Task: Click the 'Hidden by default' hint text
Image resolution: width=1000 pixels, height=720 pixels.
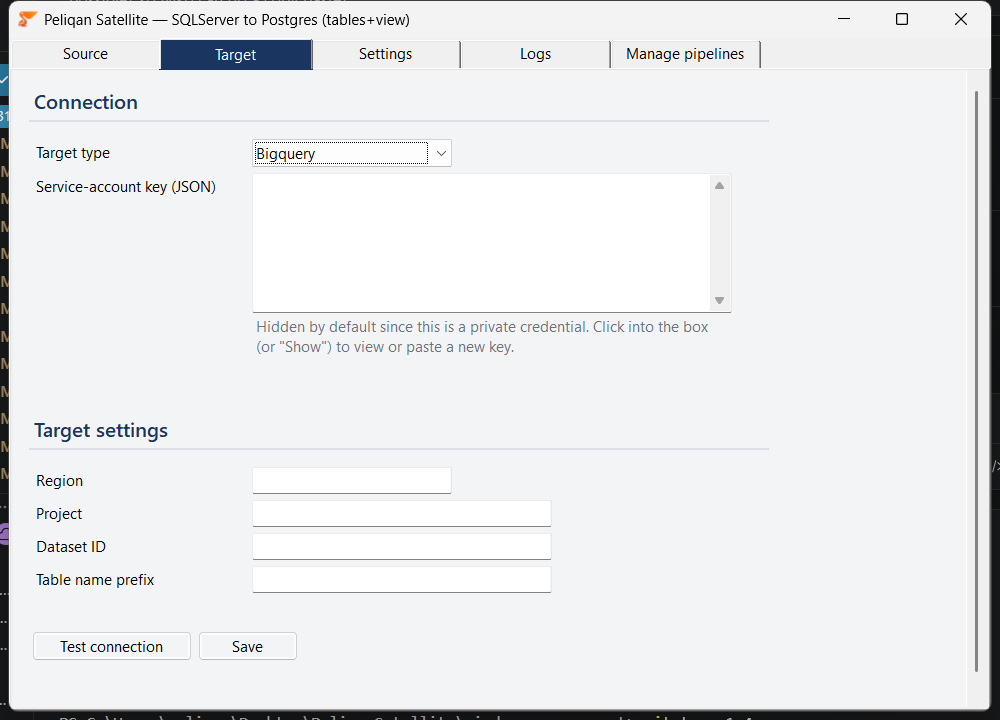Action: [482, 337]
